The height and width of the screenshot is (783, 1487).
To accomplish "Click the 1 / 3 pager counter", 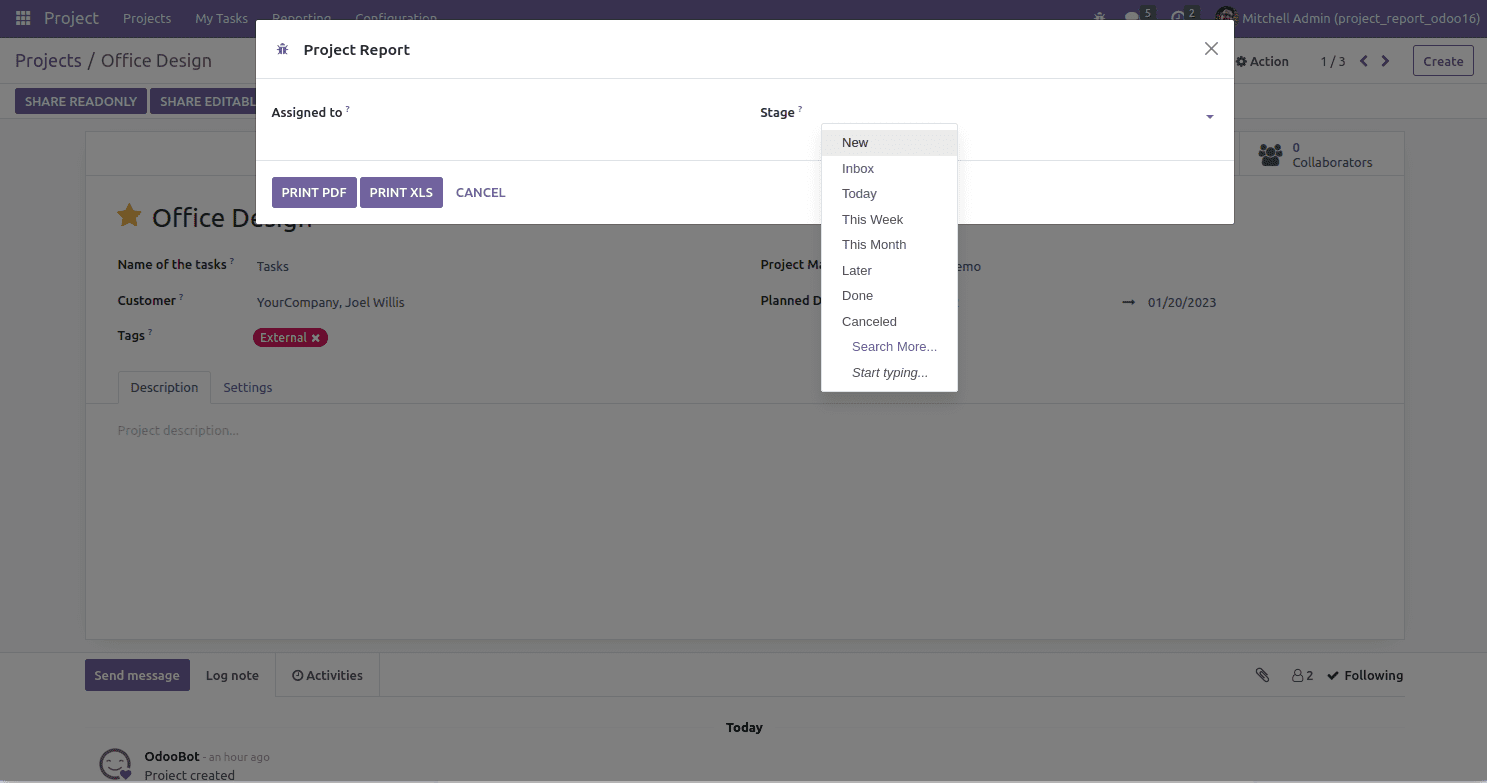I will coord(1333,61).
